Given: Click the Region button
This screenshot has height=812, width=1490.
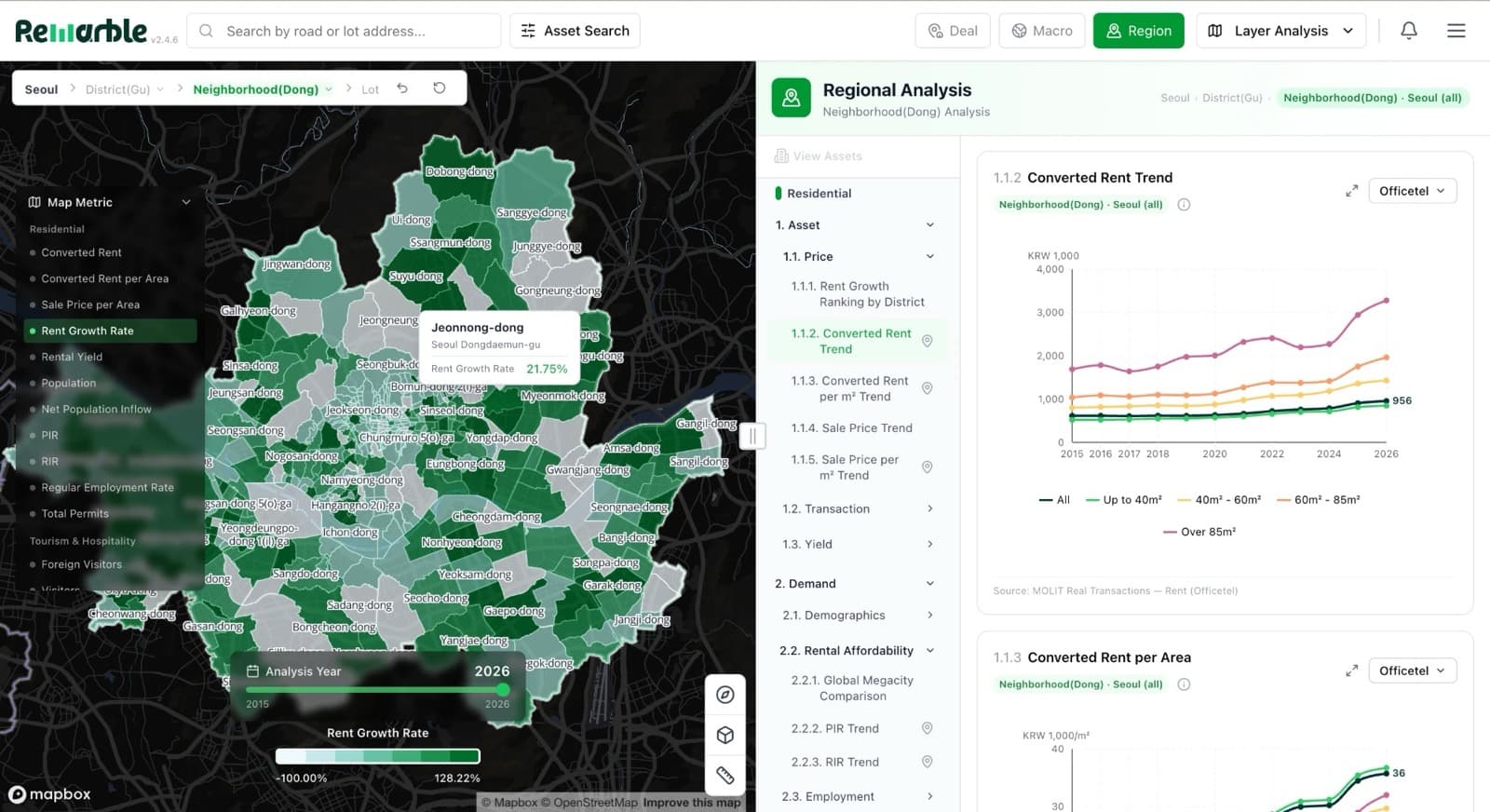Looking at the screenshot, I should tap(1139, 31).
